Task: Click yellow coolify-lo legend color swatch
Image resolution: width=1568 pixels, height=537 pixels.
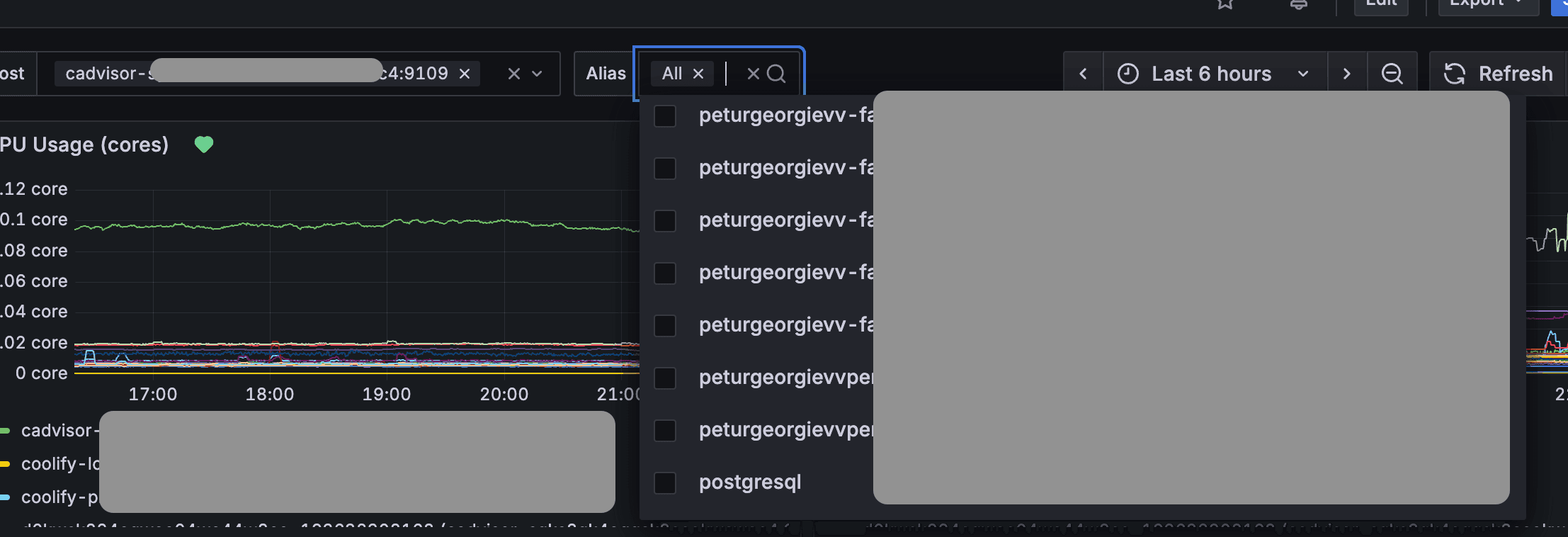Action: coord(5,464)
